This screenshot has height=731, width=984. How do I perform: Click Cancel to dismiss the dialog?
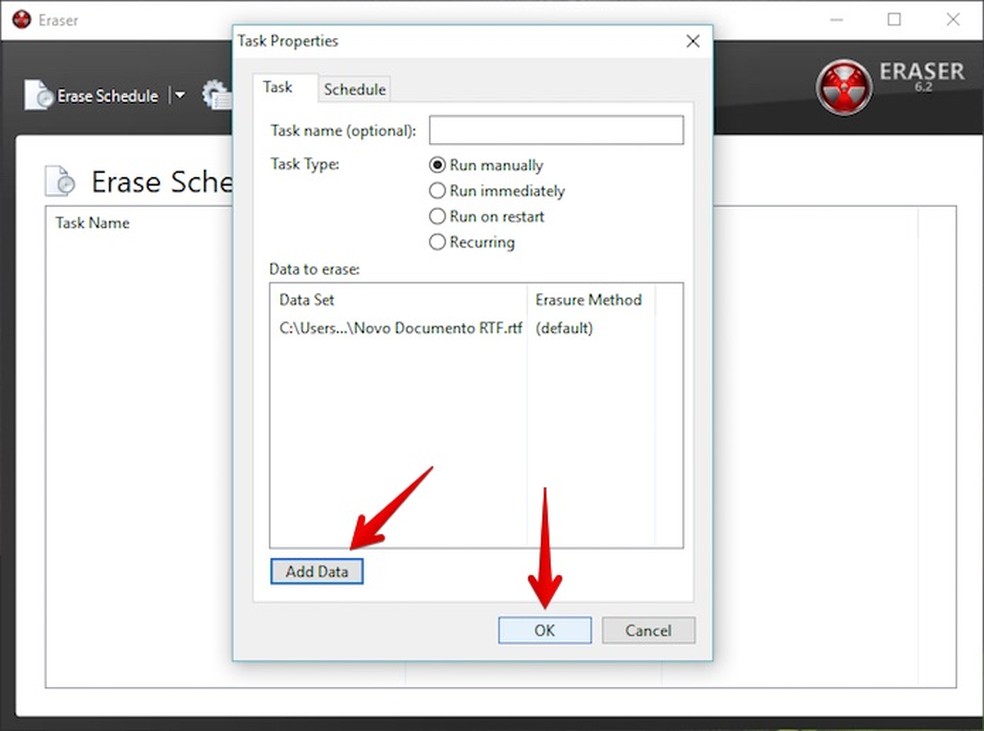648,630
